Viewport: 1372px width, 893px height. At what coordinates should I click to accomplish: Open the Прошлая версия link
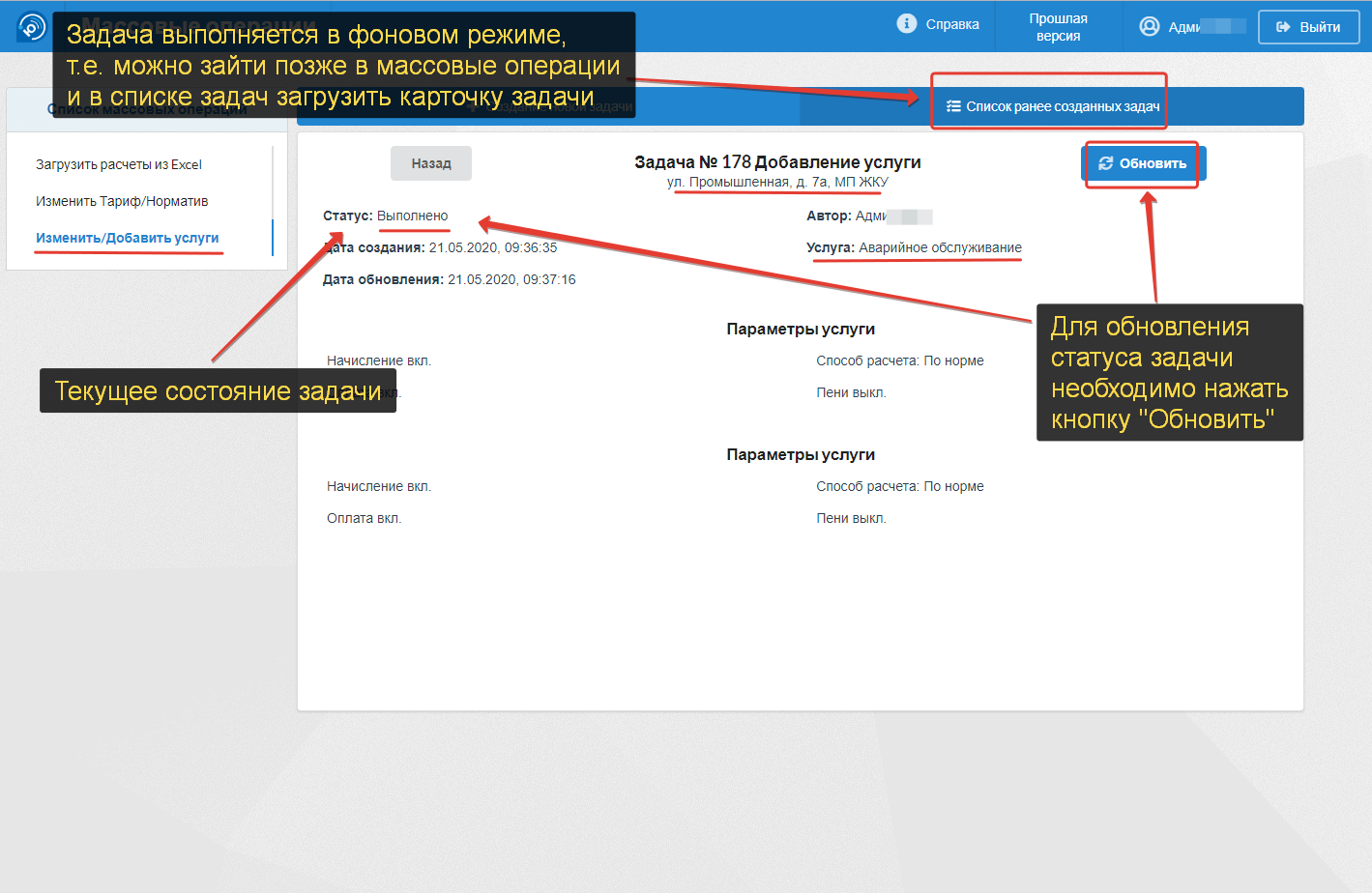coord(1058,27)
